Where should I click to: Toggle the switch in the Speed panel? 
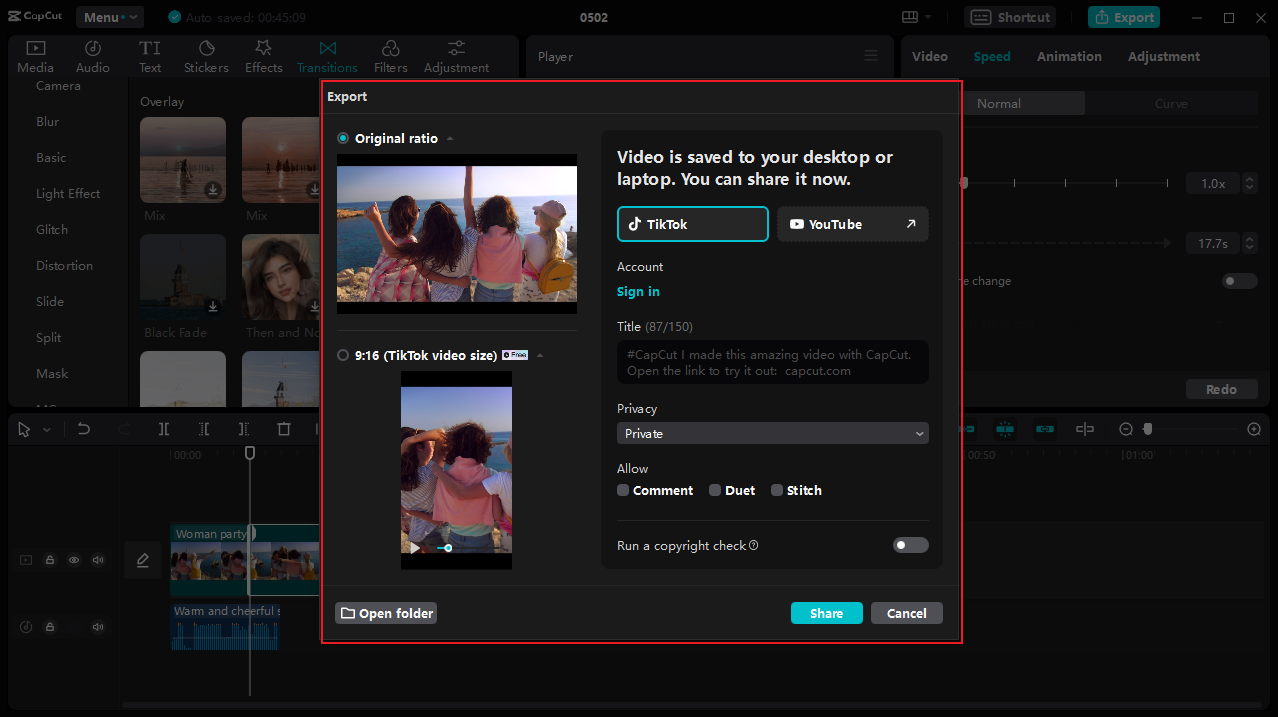(x=1240, y=281)
